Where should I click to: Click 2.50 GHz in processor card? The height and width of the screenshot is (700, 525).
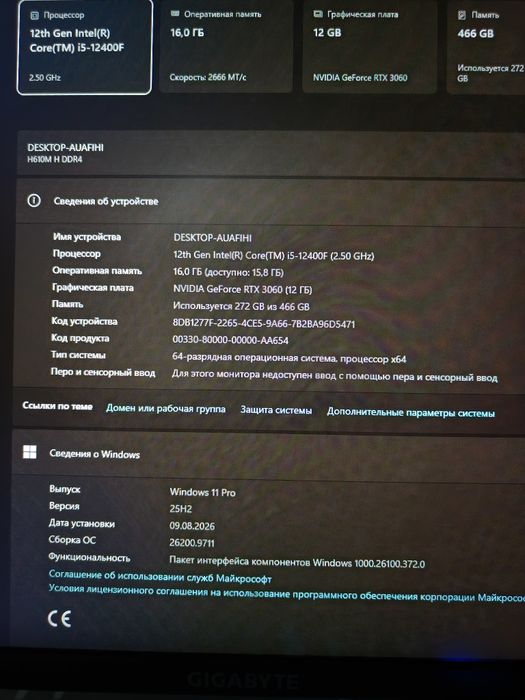coord(45,77)
